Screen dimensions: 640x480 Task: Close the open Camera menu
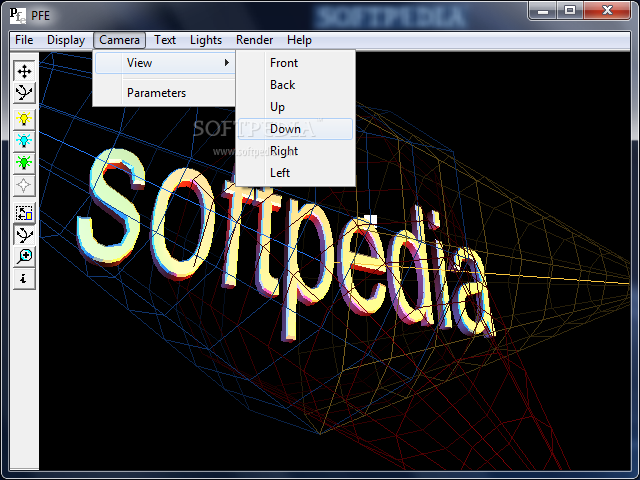click(119, 40)
